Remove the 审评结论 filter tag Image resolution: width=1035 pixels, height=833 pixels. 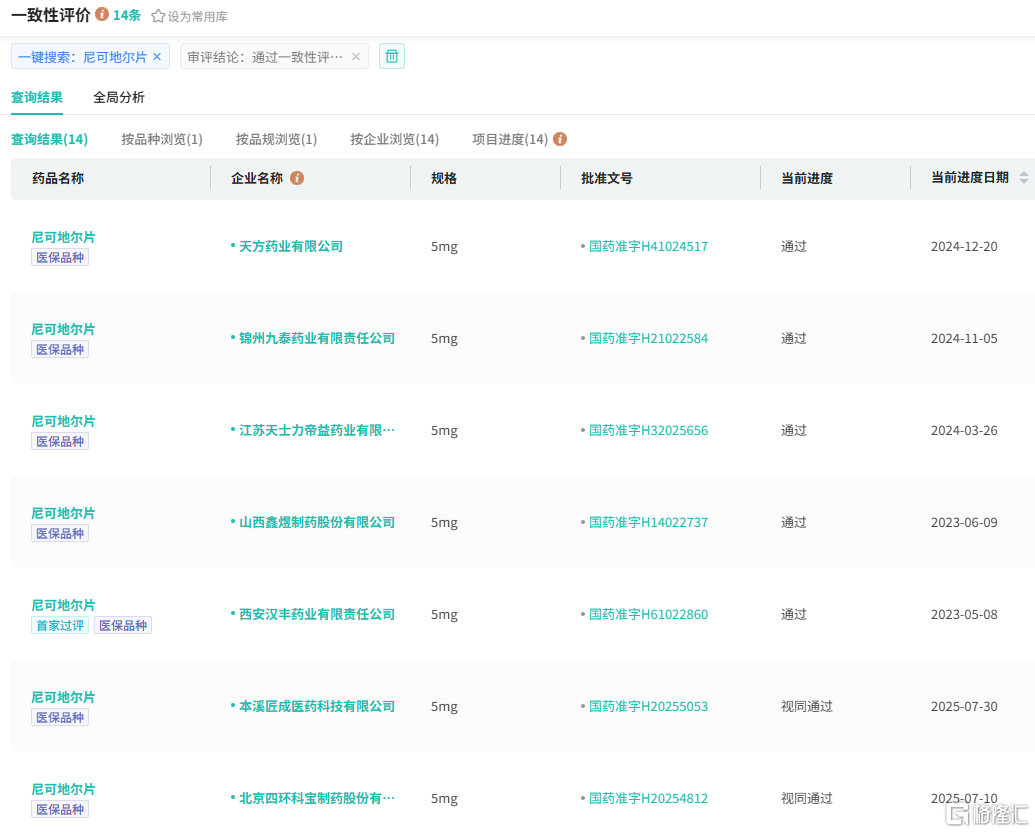[x=356, y=57]
